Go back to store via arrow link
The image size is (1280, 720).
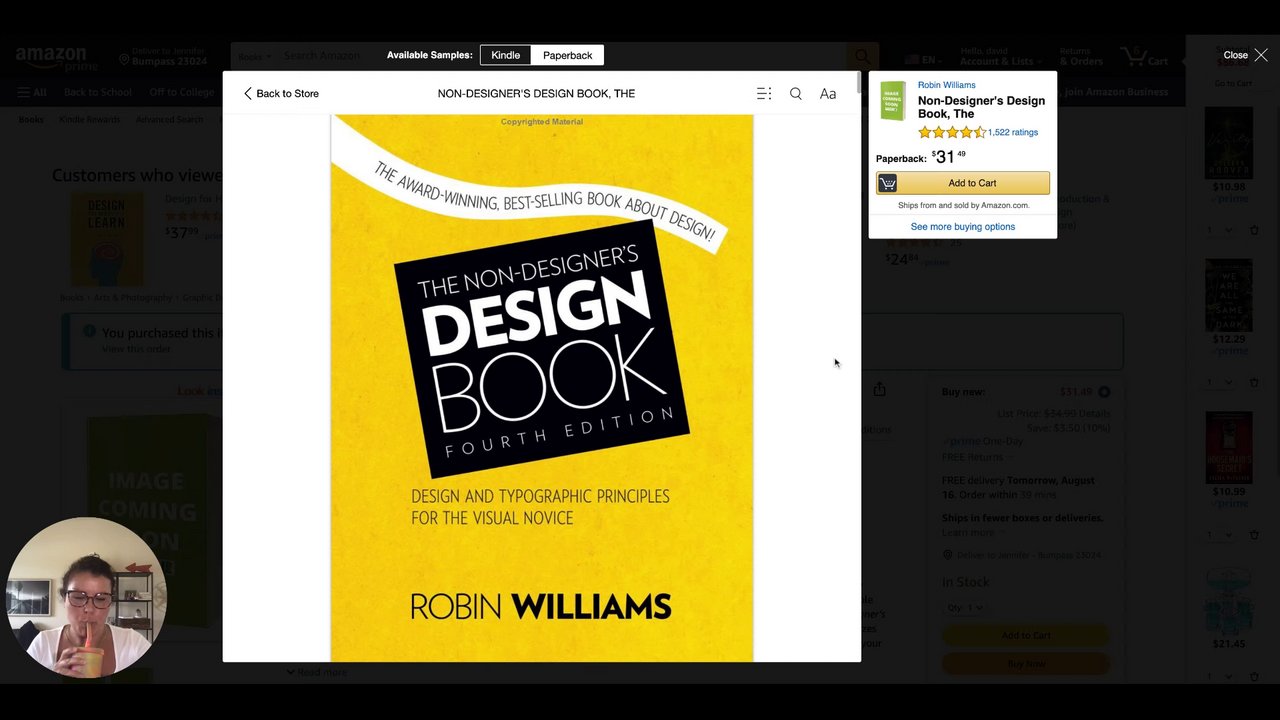280,93
